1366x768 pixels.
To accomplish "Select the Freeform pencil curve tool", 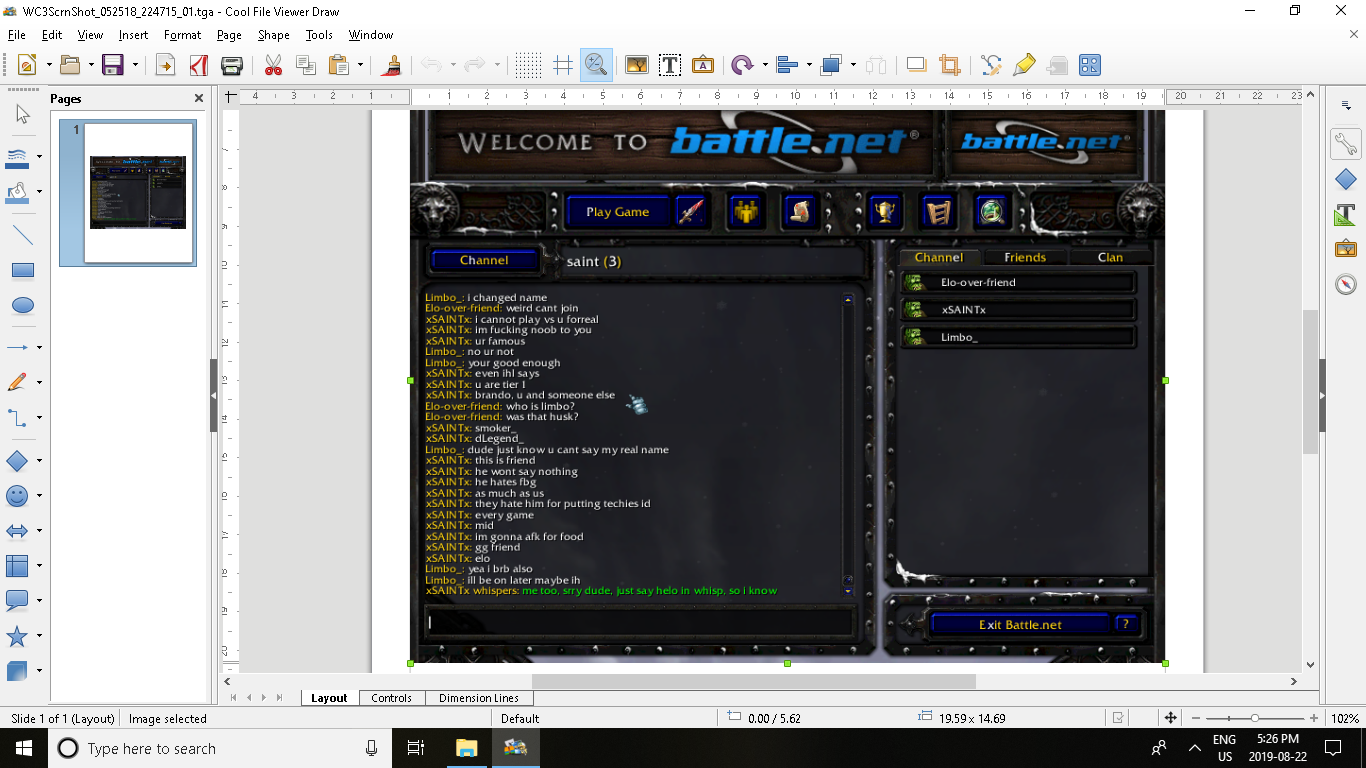I will [17, 382].
